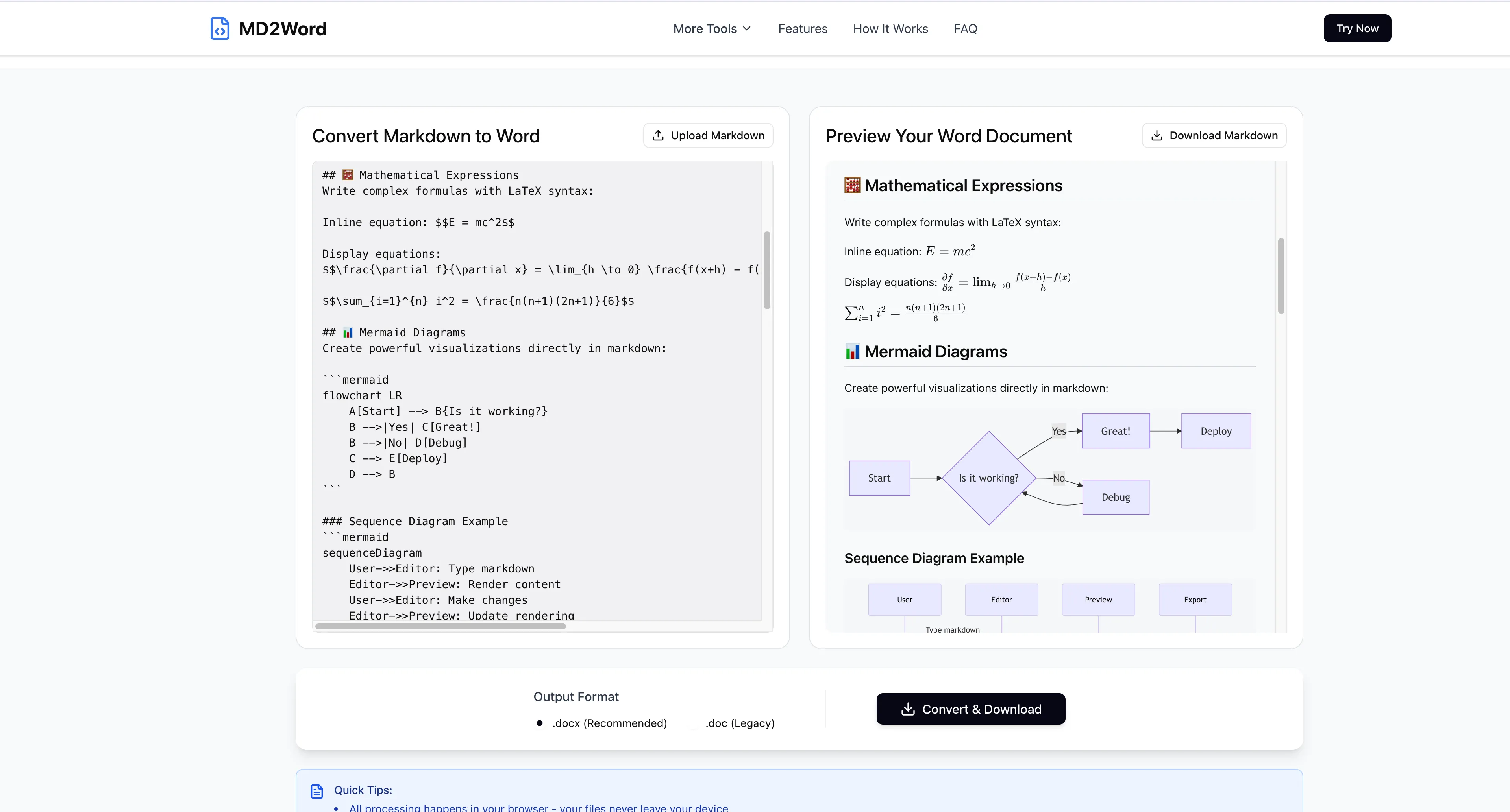Click the preview panel's vertical scrollbar thumb
The image size is (1510, 812).
tap(1281, 275)
